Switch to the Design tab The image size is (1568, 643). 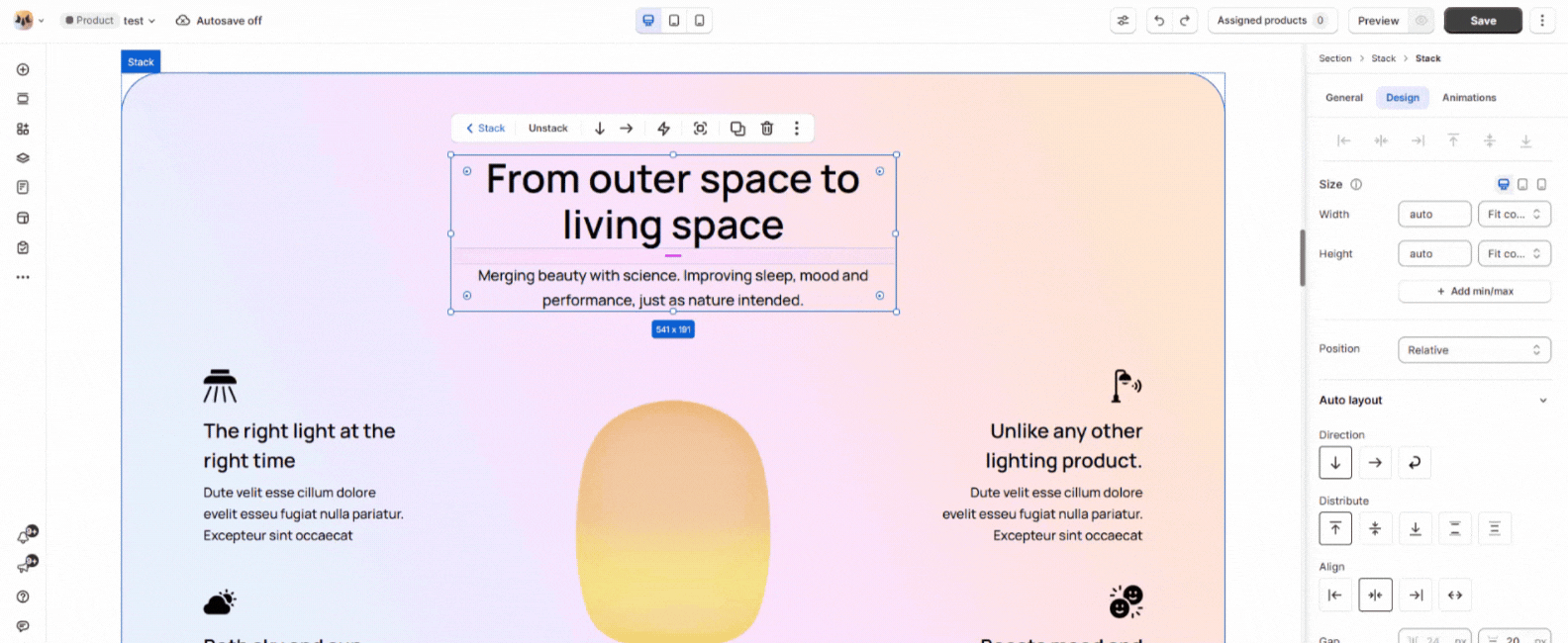1402,98
